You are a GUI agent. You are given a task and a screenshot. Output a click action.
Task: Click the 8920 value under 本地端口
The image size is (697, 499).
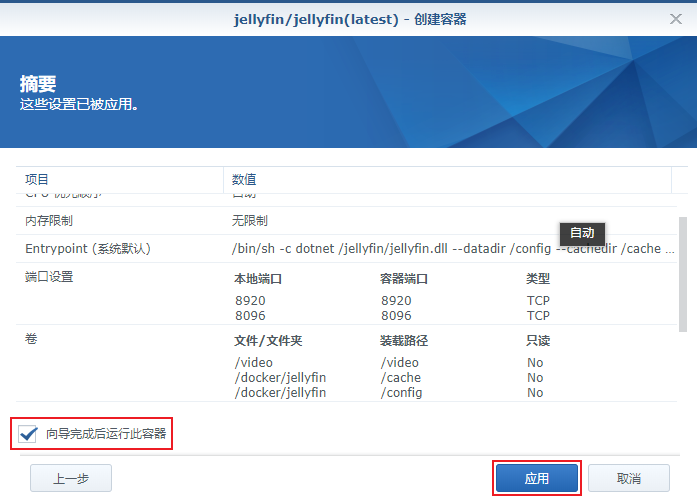[x=249, y=300]
